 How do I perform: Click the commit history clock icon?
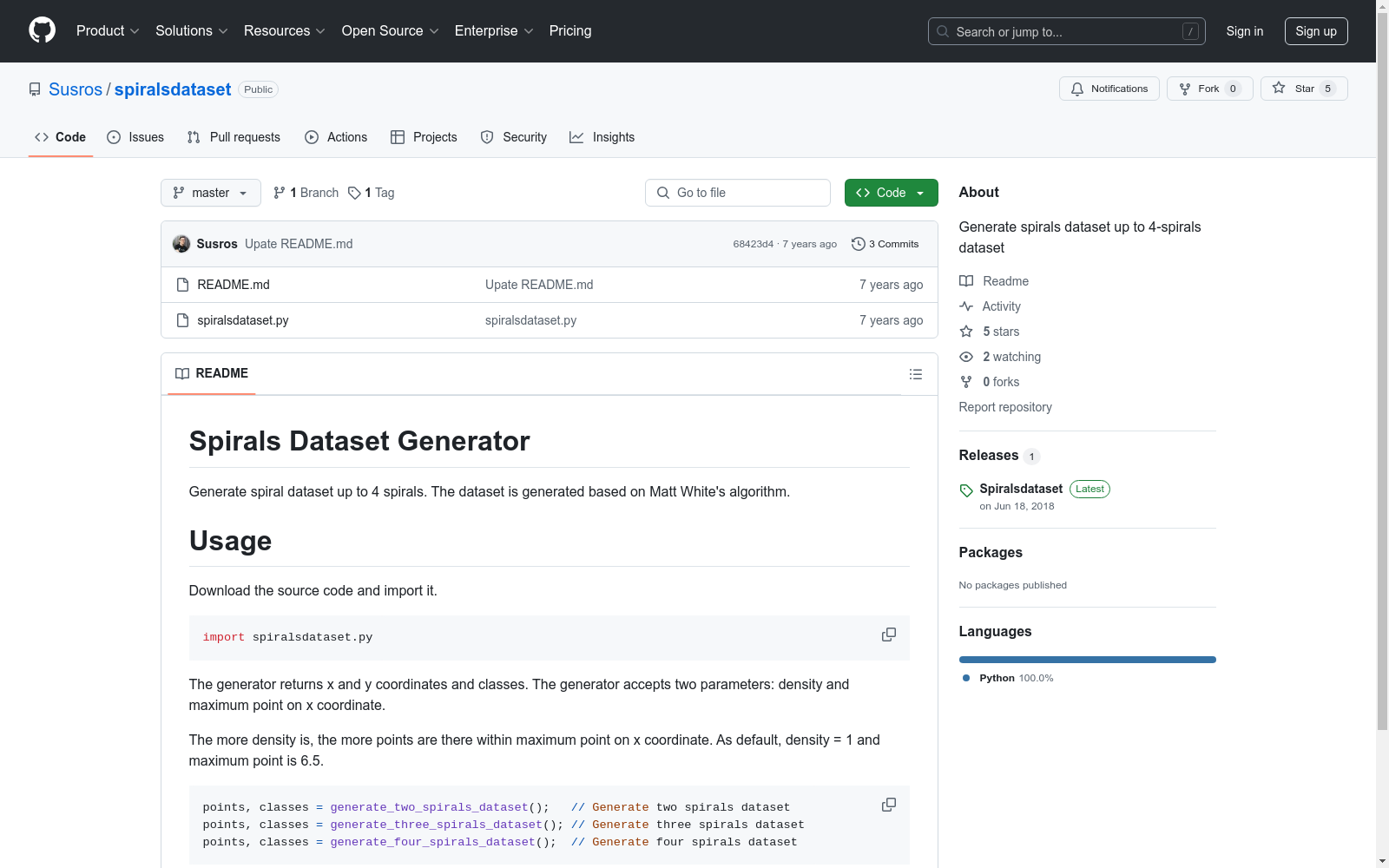pos(859,244)
